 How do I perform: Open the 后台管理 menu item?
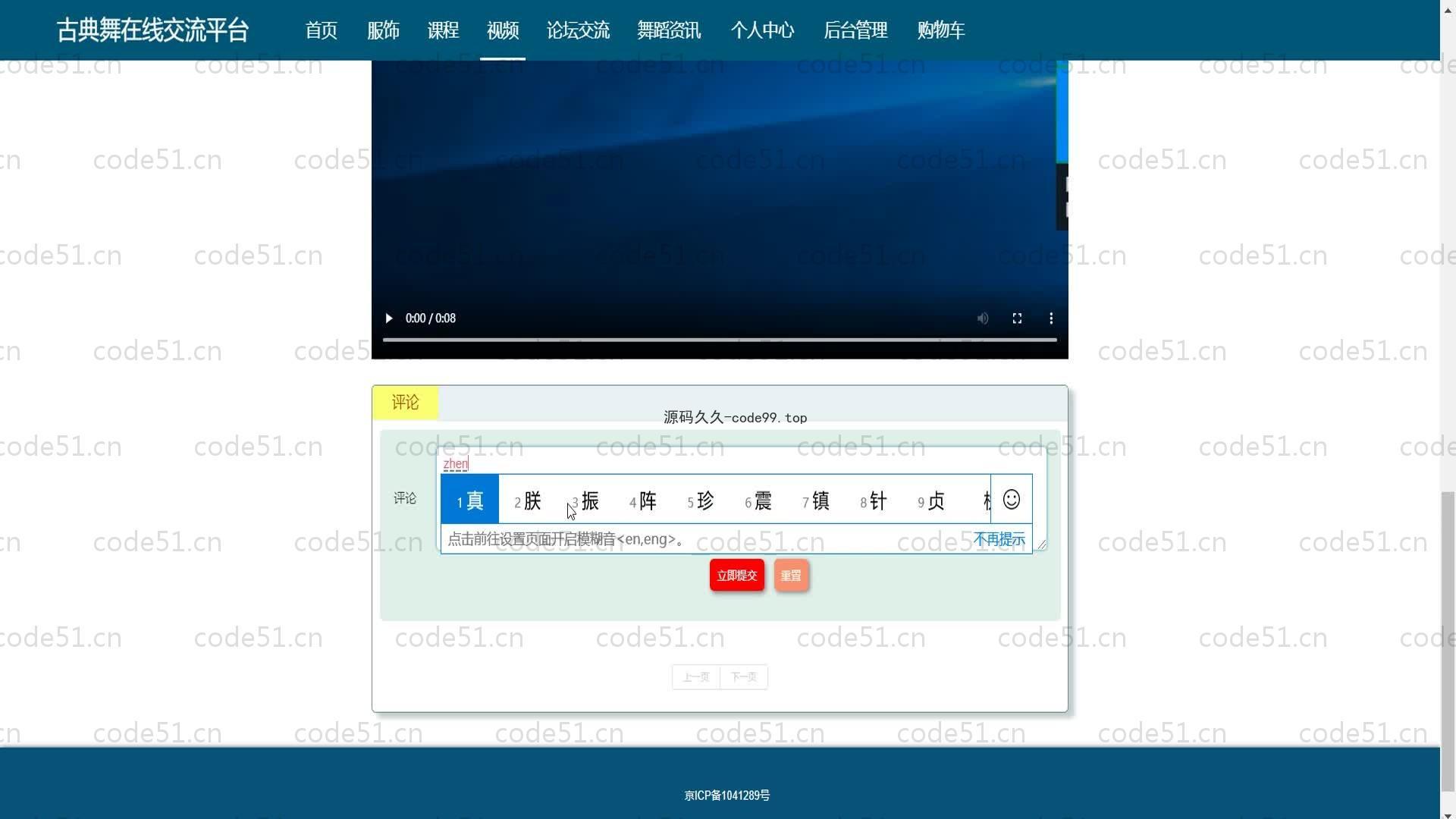pos(855,30)
